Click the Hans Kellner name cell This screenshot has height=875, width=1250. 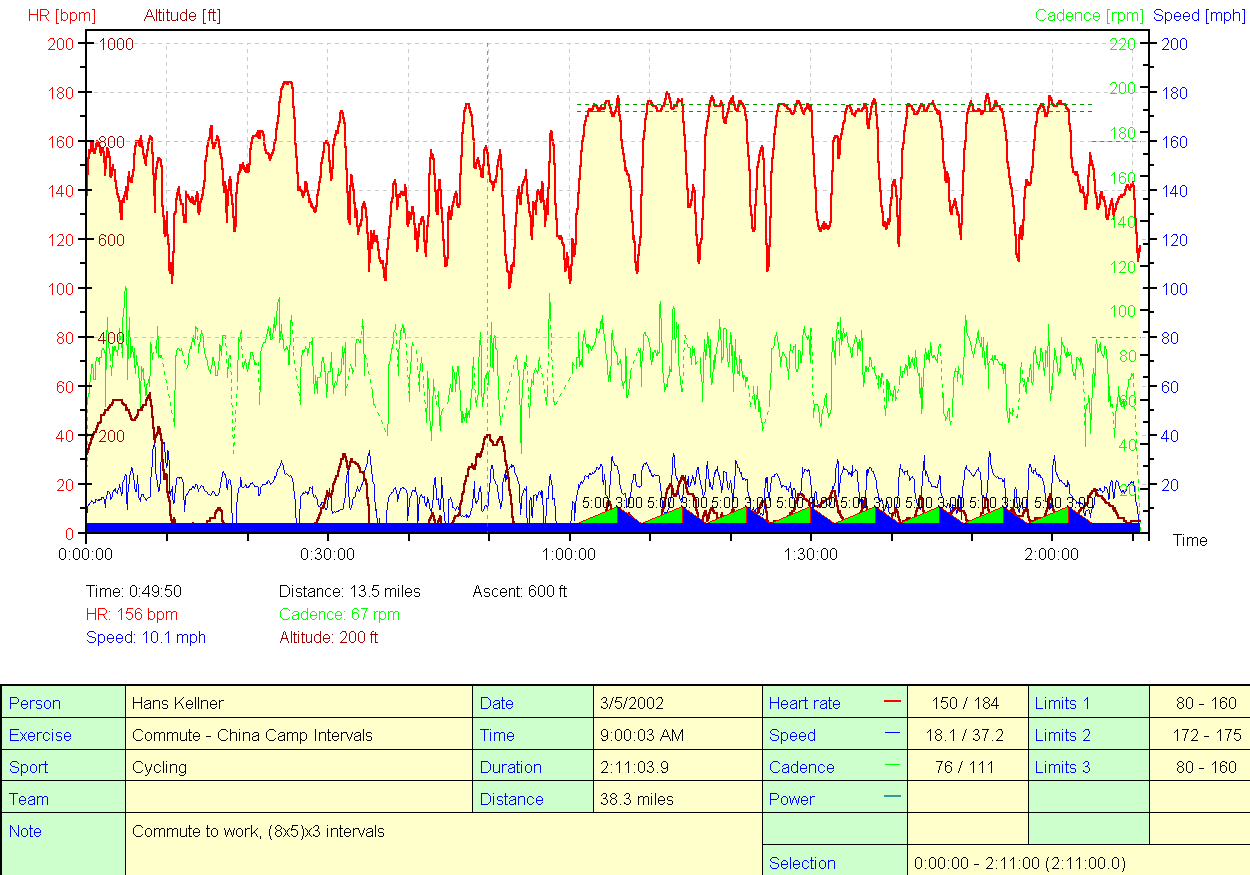pos(299,703)
